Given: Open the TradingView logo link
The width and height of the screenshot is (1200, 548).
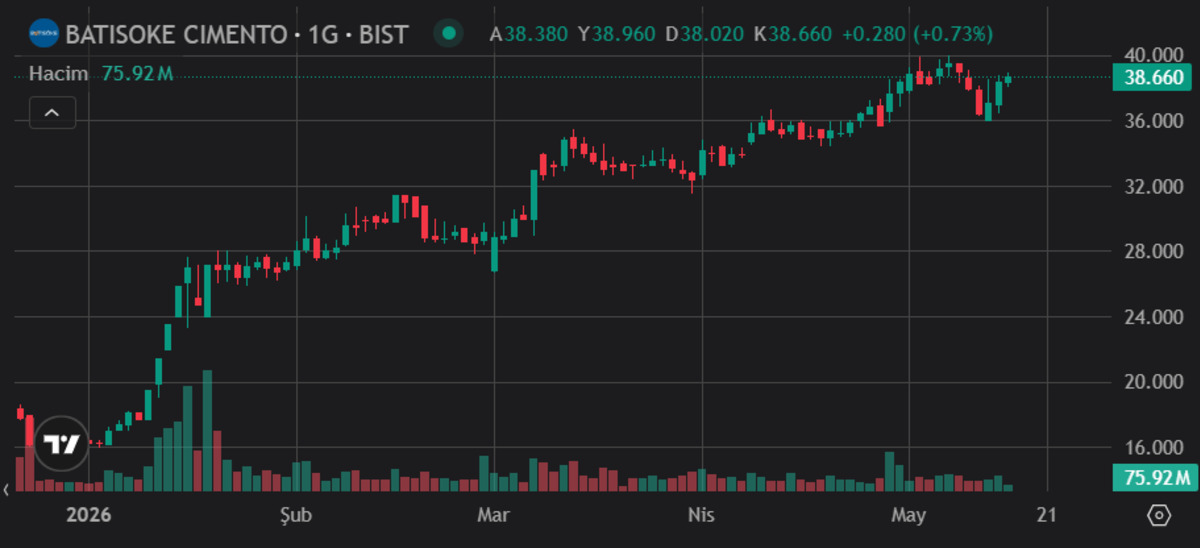Looking at the screenshot, I should 62,445.
